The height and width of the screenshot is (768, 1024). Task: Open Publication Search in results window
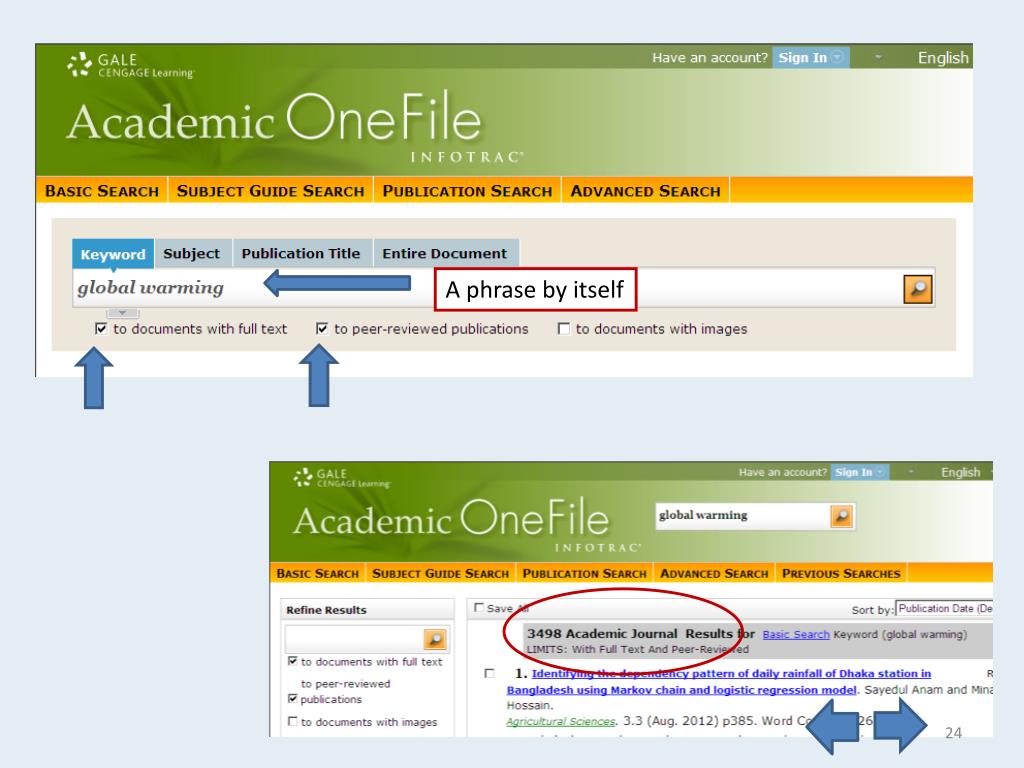[584, 573]
